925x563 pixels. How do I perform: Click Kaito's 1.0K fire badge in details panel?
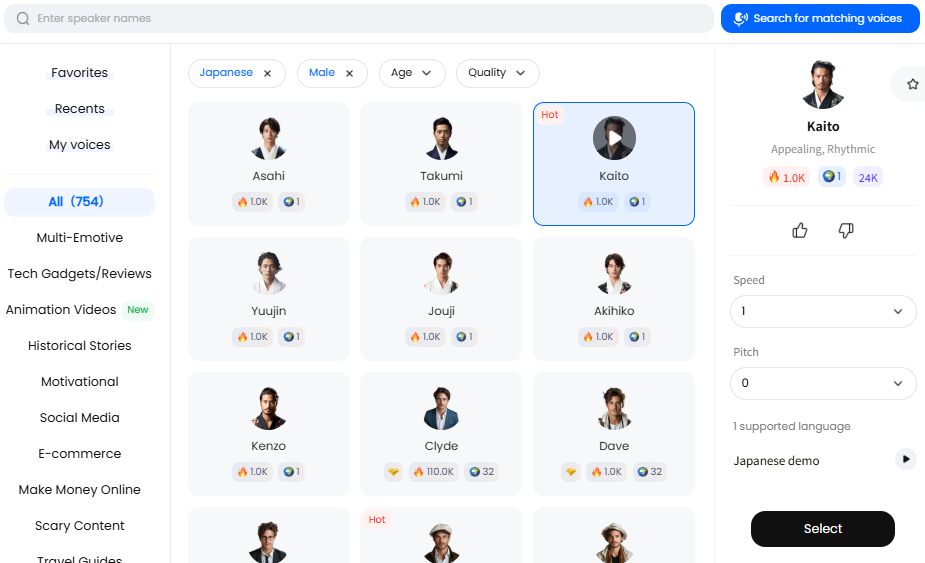click(x=787, y=178)
